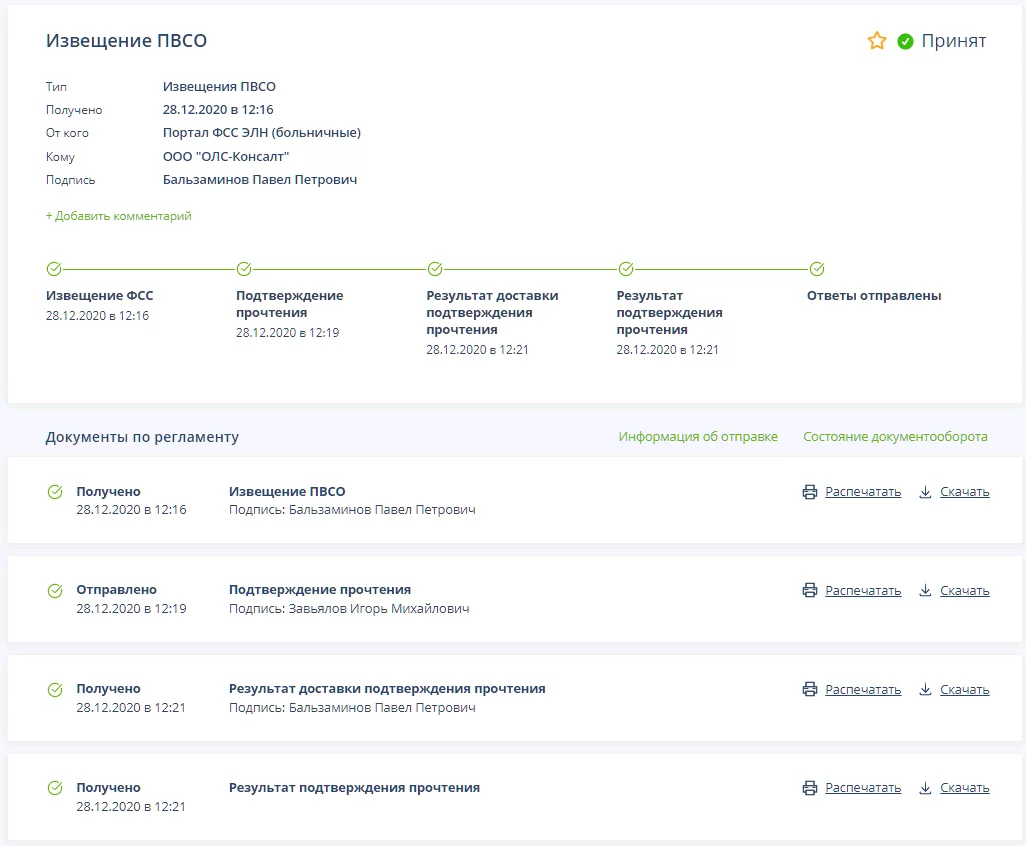Select the Ответы отправлены timeline step marker
Image resolution: width=1026 pixels, height=846 pixels.
point(817,269)
